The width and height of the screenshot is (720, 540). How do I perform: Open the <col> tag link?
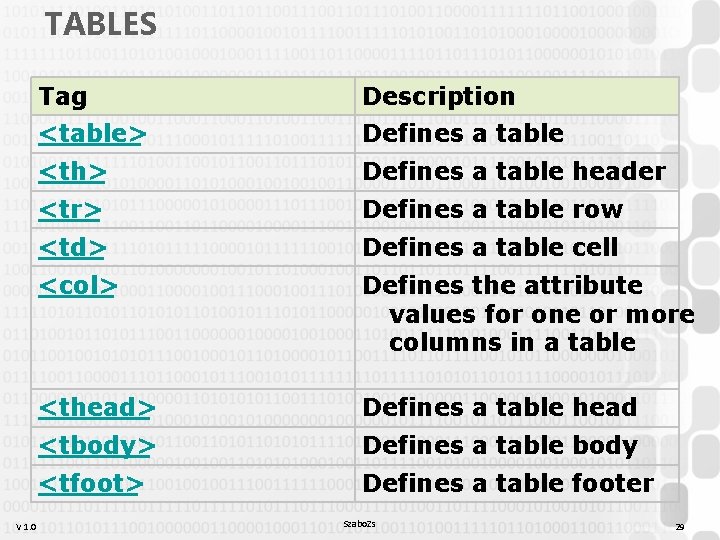point(78,286)
